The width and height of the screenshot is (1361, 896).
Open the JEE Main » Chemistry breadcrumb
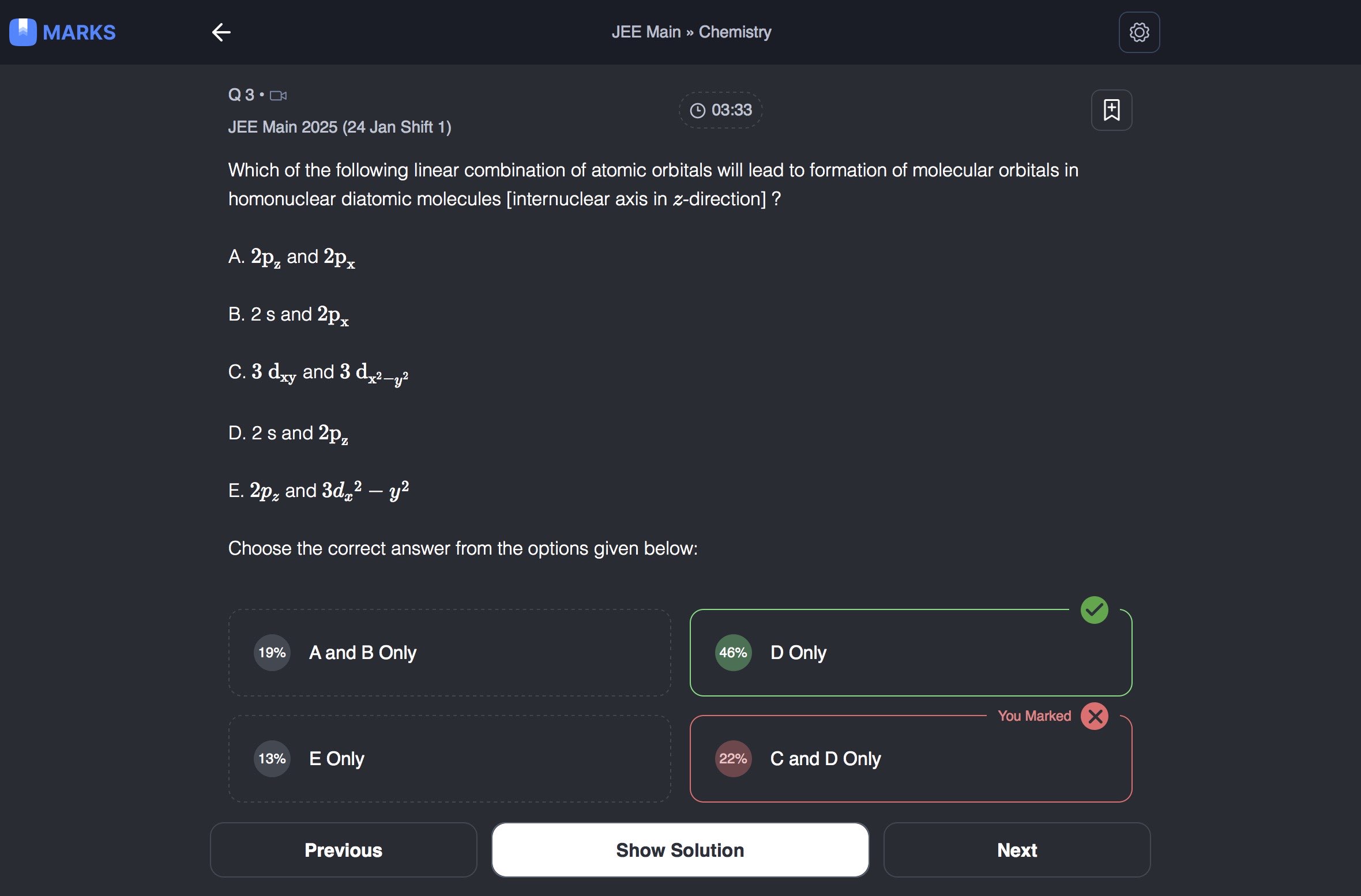(x=691, y=32)
